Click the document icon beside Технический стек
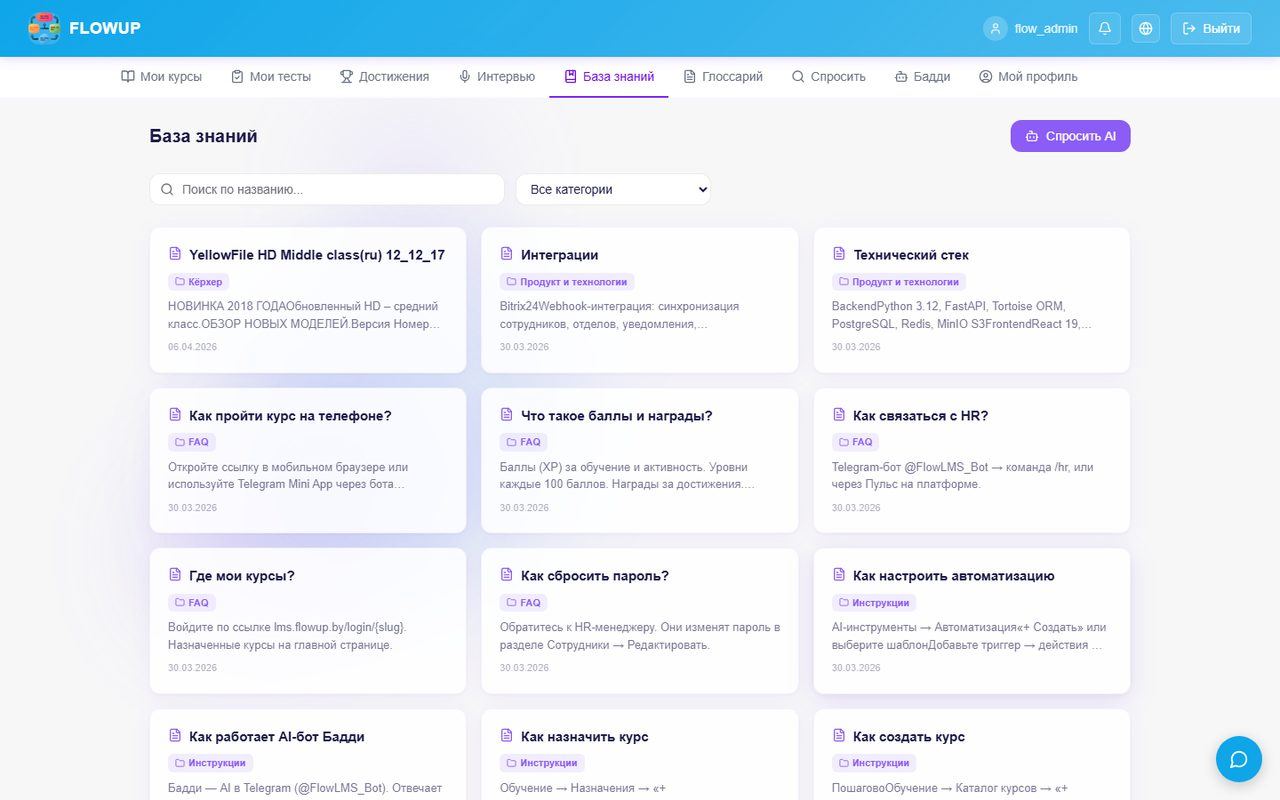The image size is (1280, 800). click(x=839, y=254)
